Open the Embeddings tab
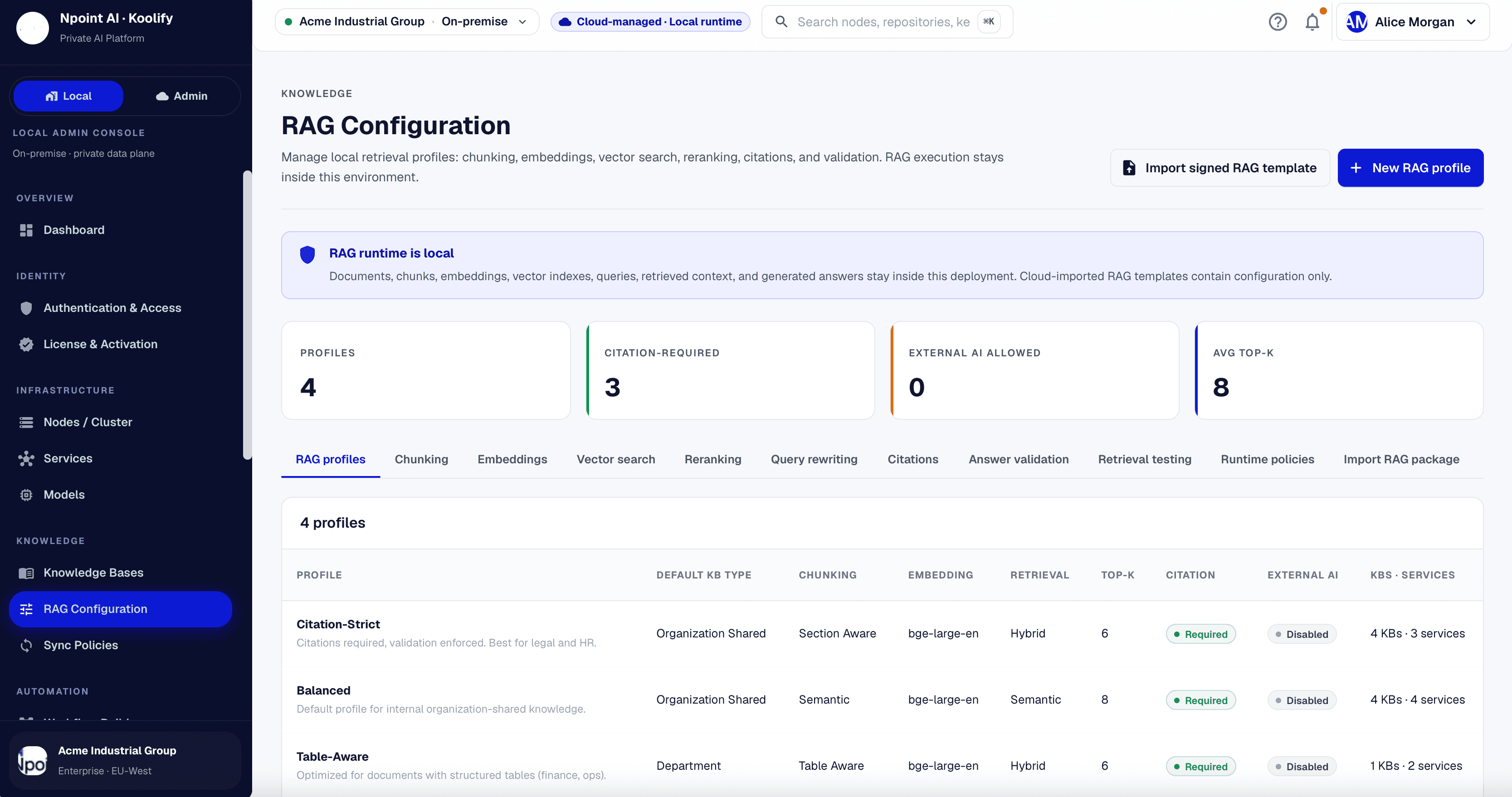The height and width of the screenshot is (797, 1512). 512,460
